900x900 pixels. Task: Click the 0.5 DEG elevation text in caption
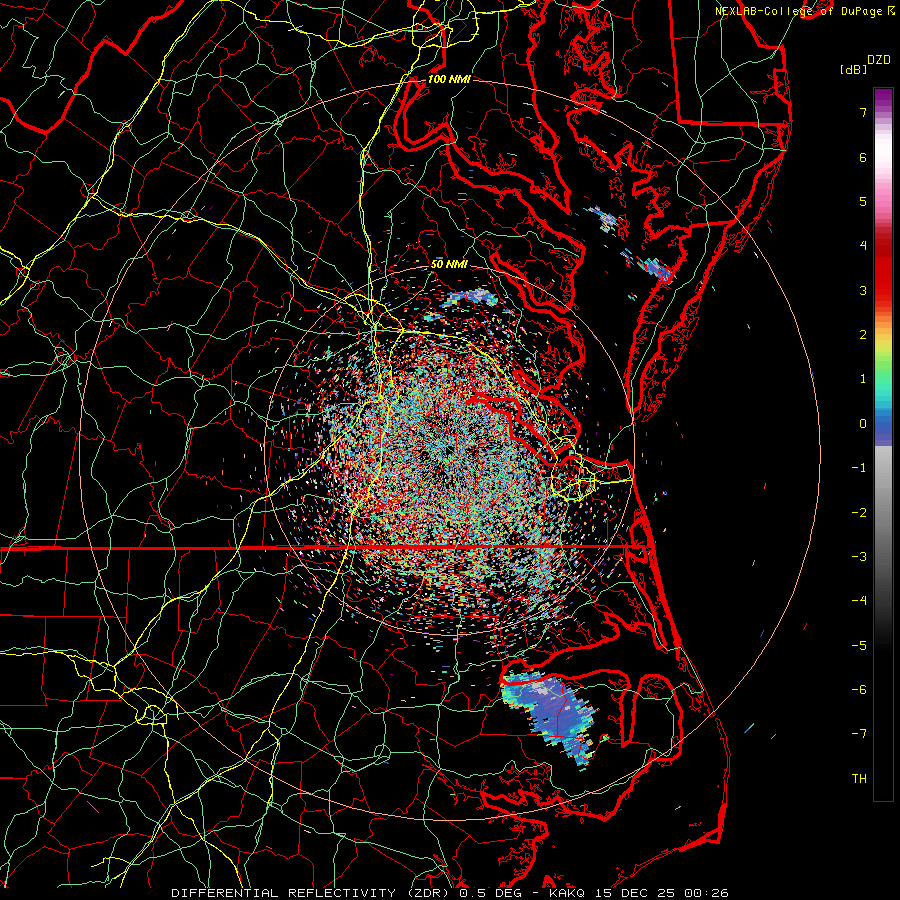click(490, 893)
